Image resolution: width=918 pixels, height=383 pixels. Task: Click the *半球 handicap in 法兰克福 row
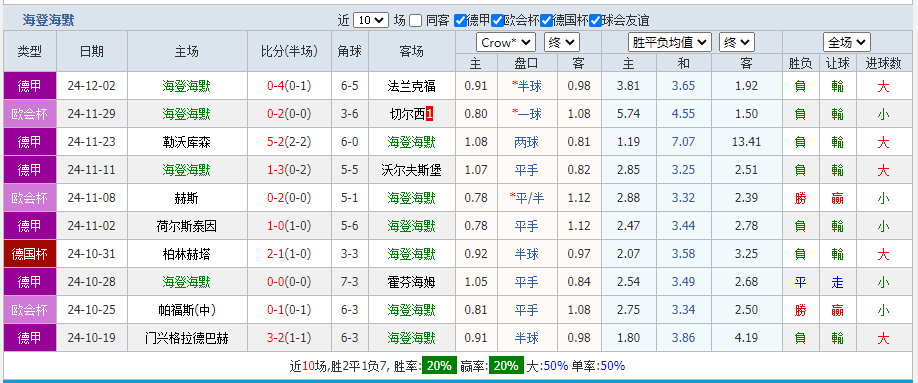[x=526, y=86]
